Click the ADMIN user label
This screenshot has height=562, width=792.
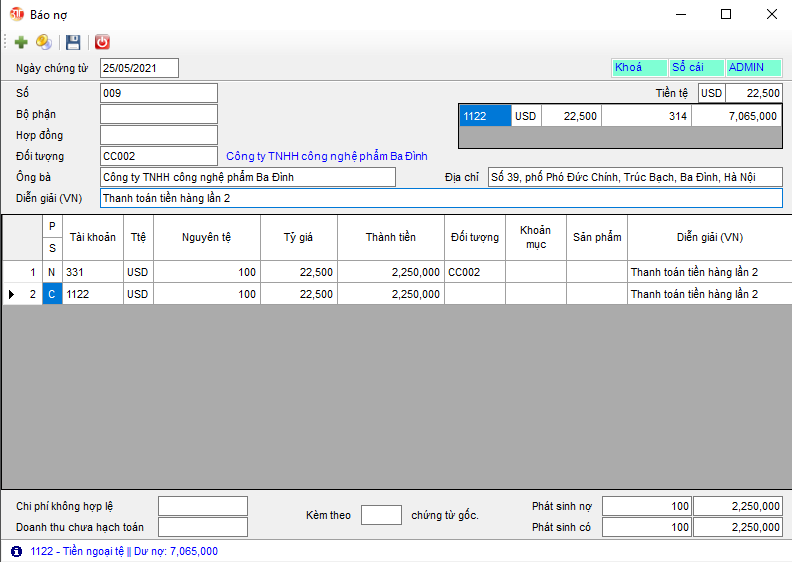click(x=753, y=68)
